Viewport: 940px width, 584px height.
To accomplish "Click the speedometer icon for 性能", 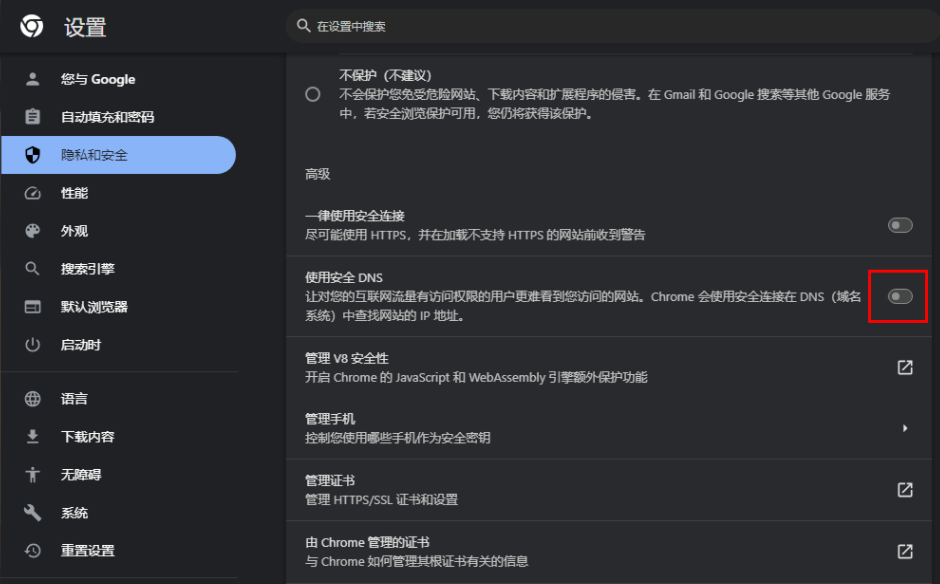I will 32,193.
